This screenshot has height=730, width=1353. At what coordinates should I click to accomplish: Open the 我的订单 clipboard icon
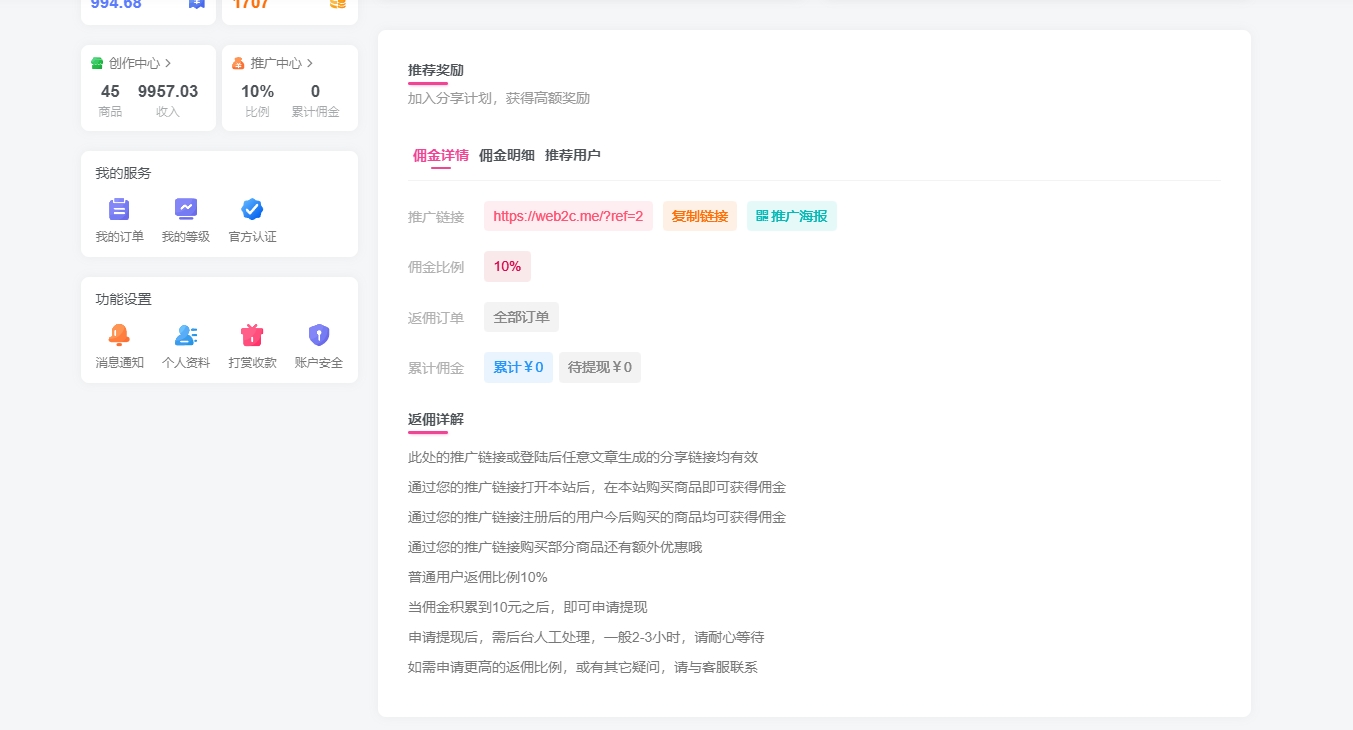click(x=119, y=209)
